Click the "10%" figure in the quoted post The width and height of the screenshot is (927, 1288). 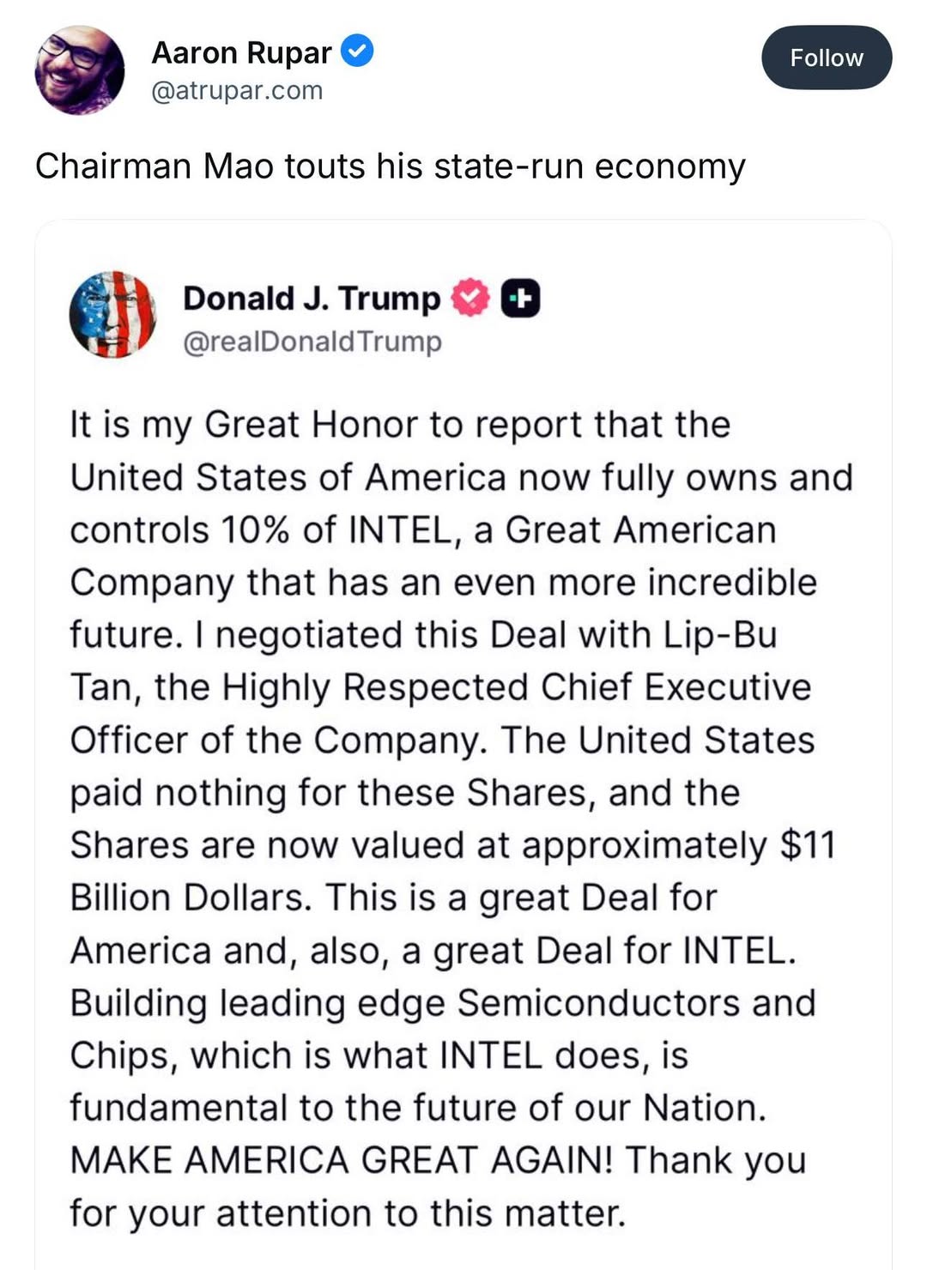pos(255,530)
